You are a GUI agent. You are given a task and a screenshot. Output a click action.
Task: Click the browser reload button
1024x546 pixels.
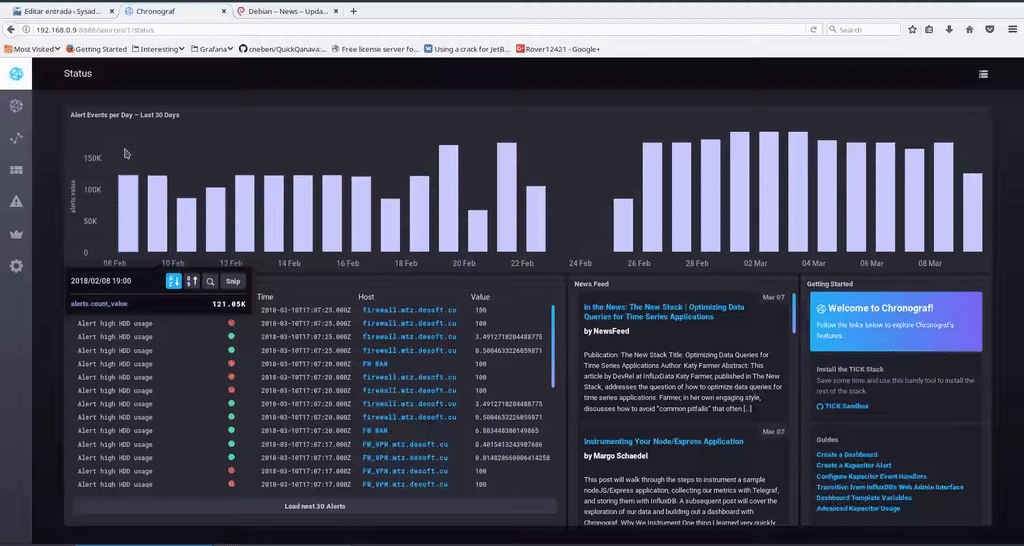(x=814, y=29)
